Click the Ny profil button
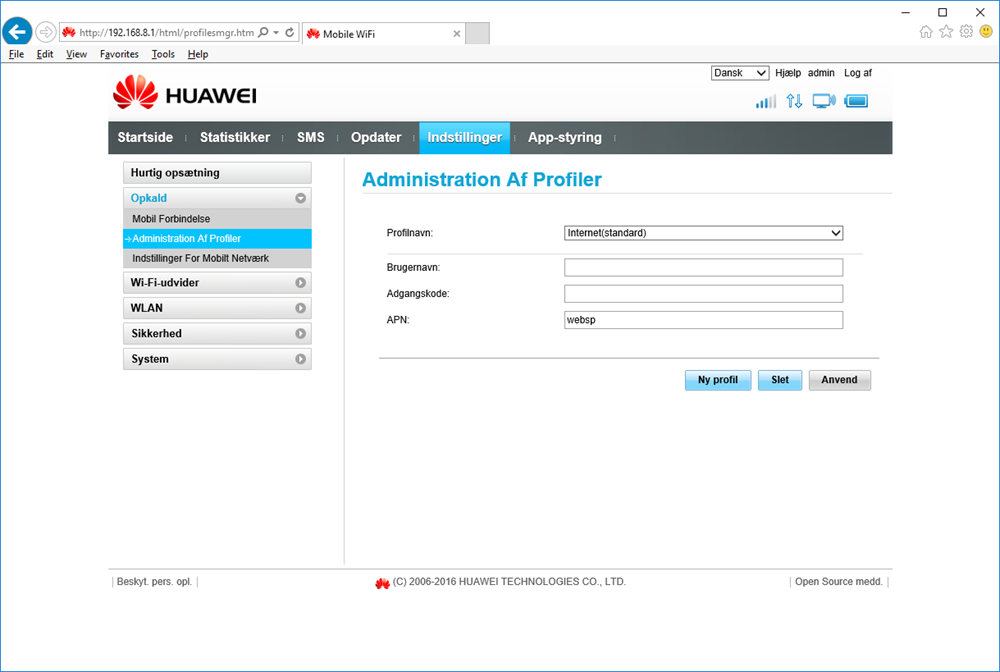This screenshot has height=672, width=1000. pyautogui.click(x=718, y=380)
